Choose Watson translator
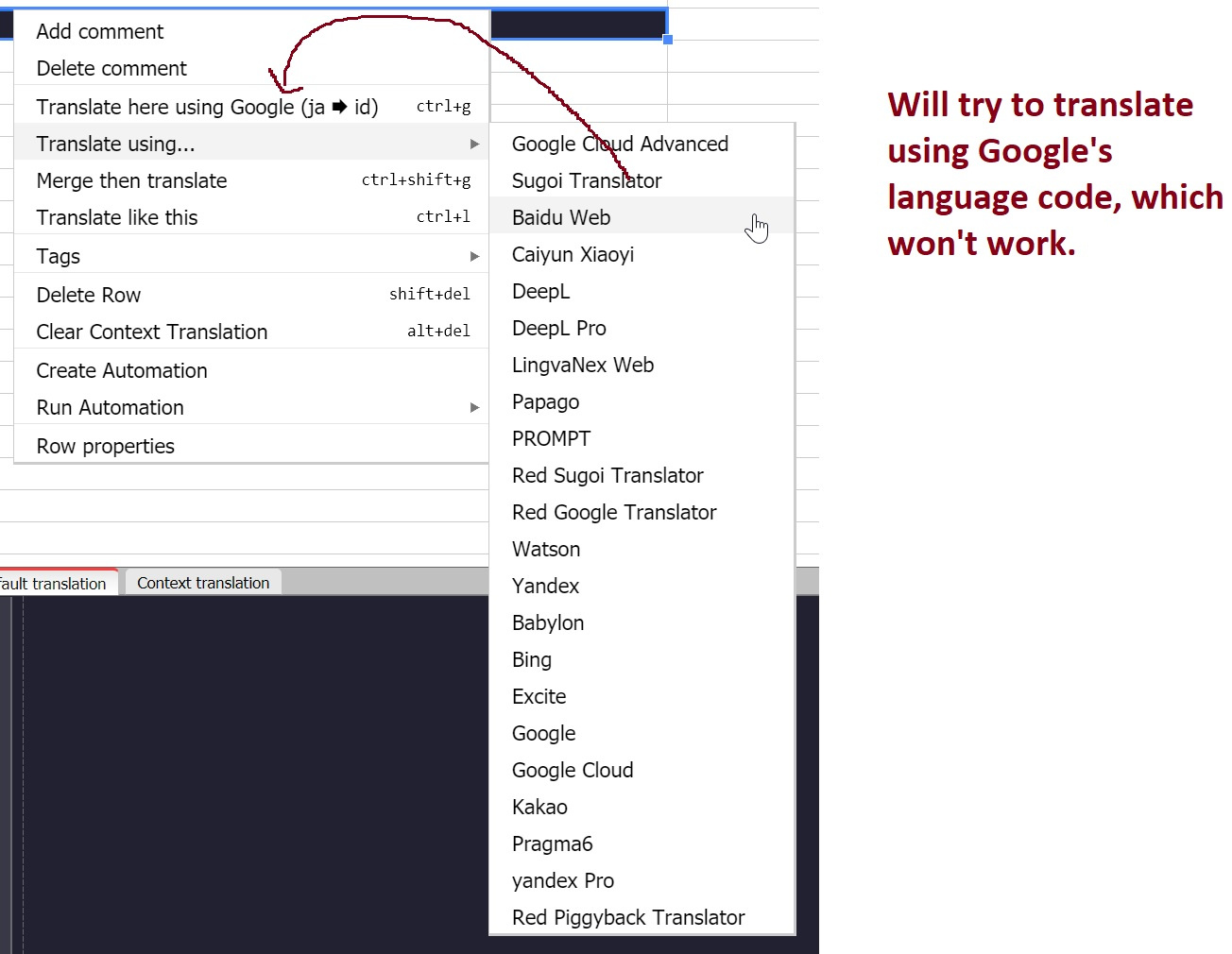Image resolution: width=1232 pixels, height=954 pixels. tap(642, 549)
